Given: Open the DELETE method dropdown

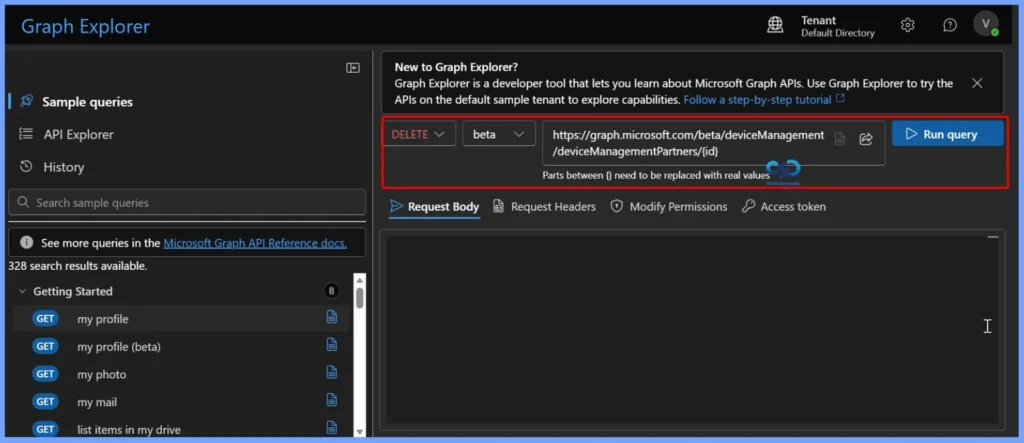Looking at the screenshot, I should tap(419, 134).
